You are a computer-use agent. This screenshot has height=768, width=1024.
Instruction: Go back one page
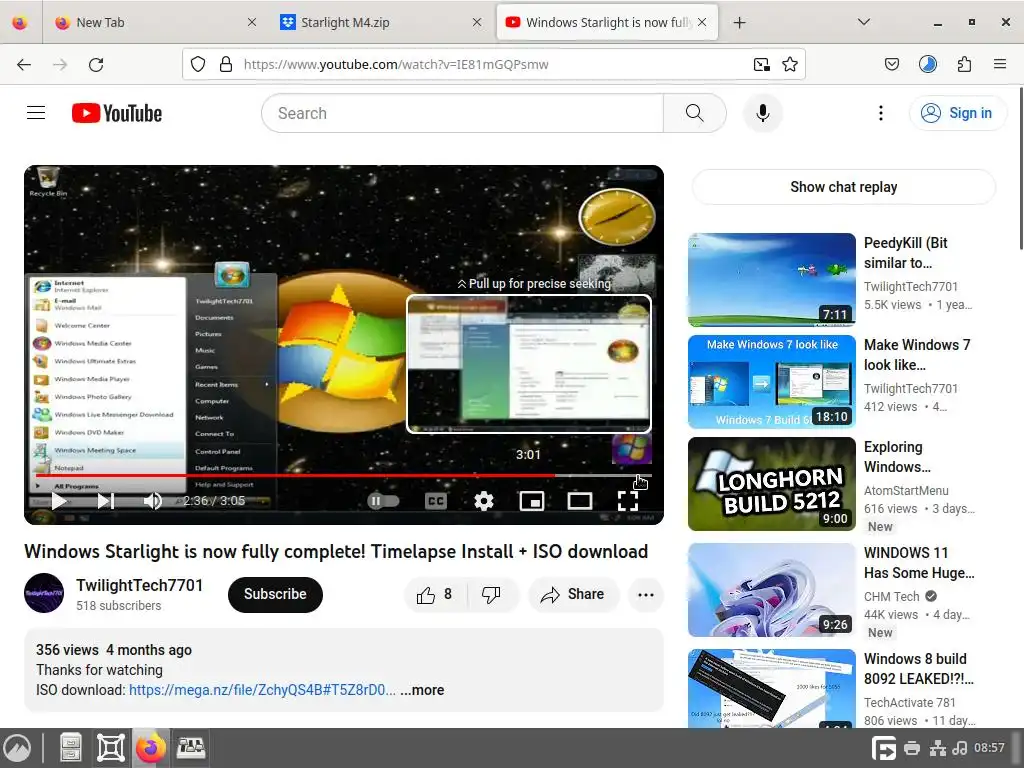(24, 64)
